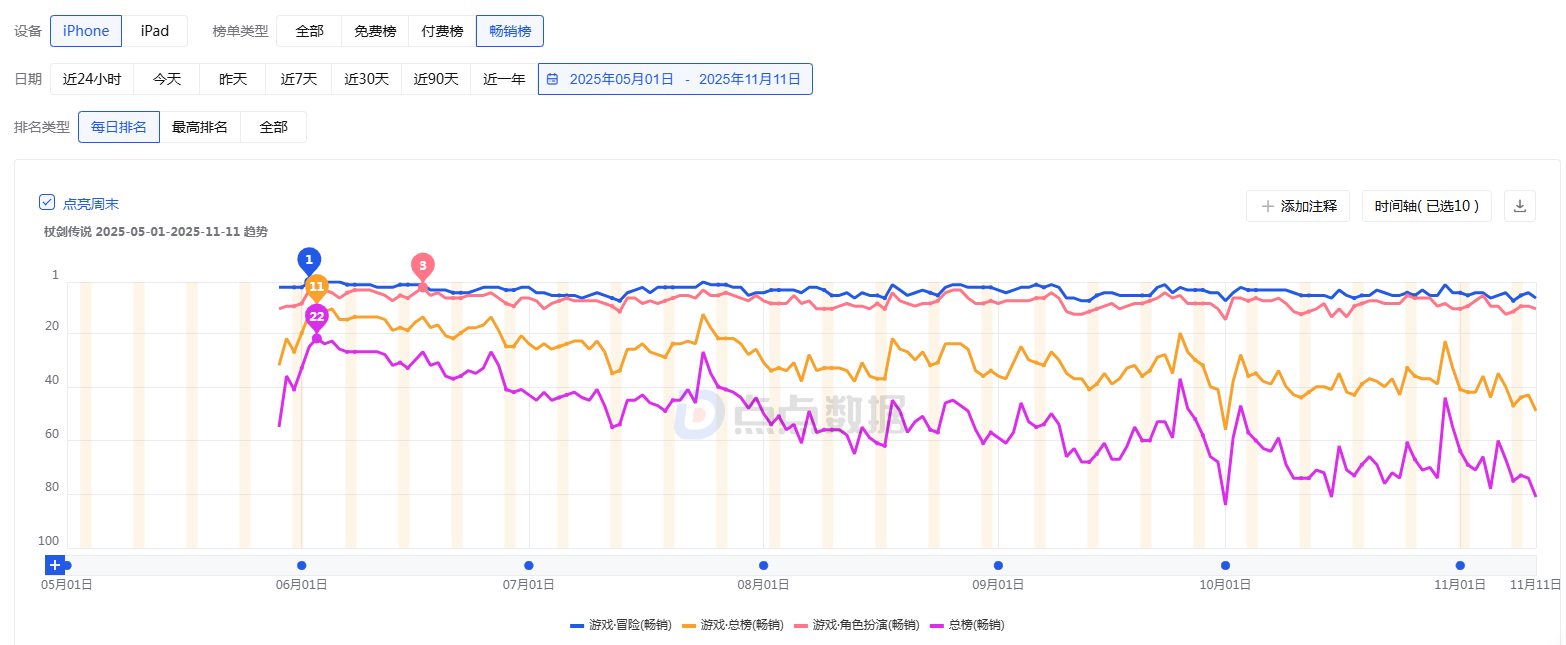
Task: Click the download chart icon
Action: pos(1520,205)
